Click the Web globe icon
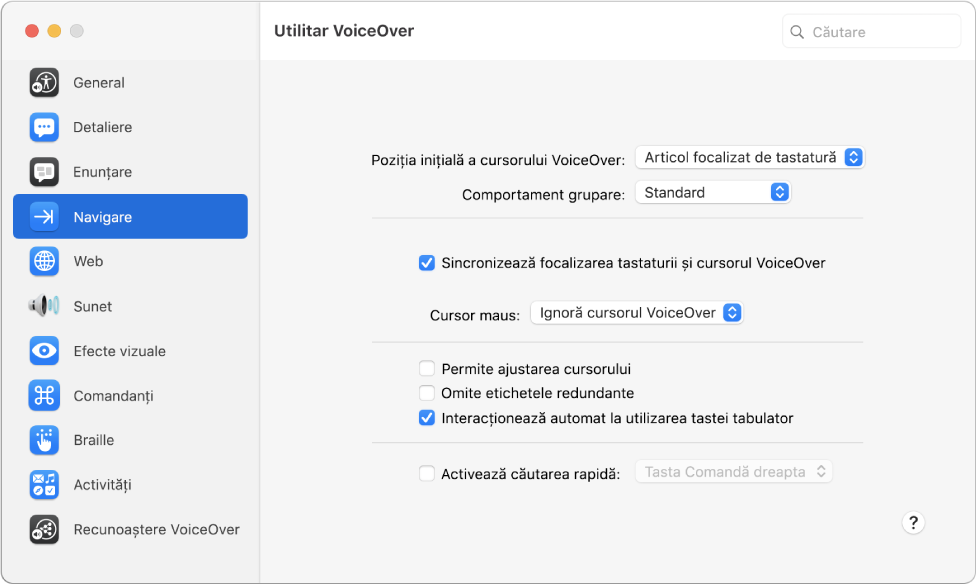The image size is (976, 585). pos(44,261)
